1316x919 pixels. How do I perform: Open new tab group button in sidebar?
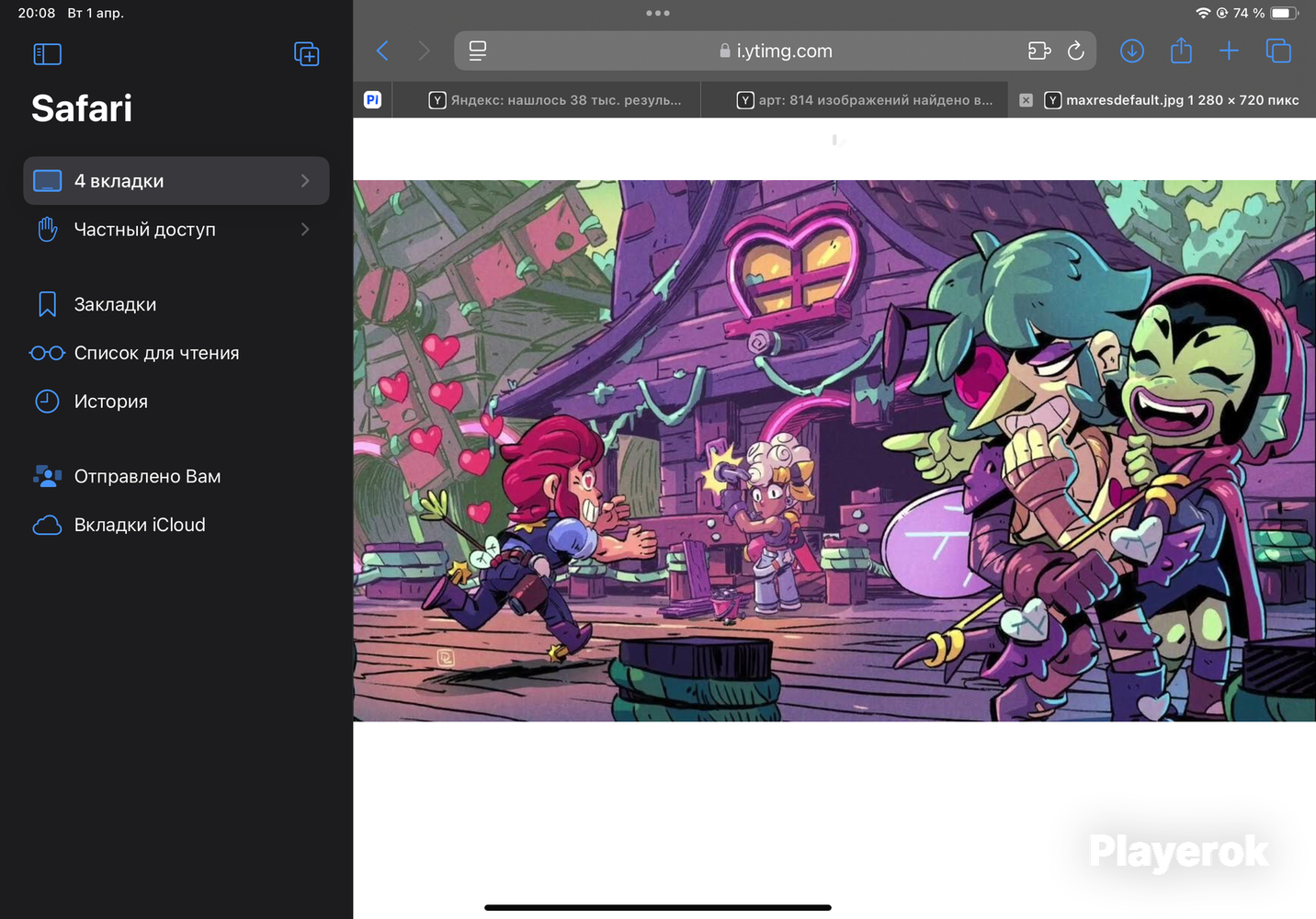click(306, 54)
